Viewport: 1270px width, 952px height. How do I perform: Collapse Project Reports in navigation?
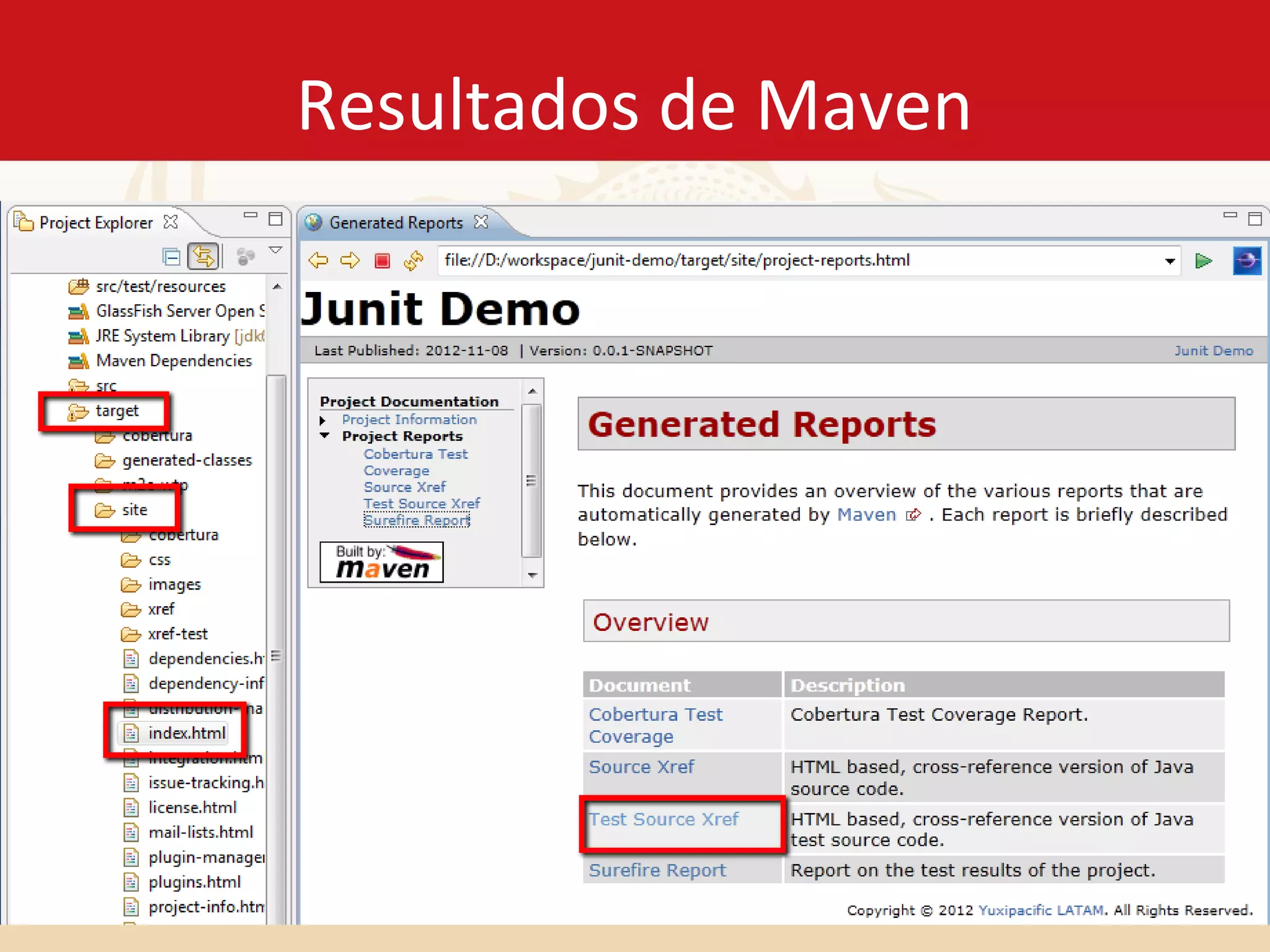coord(324,436)
